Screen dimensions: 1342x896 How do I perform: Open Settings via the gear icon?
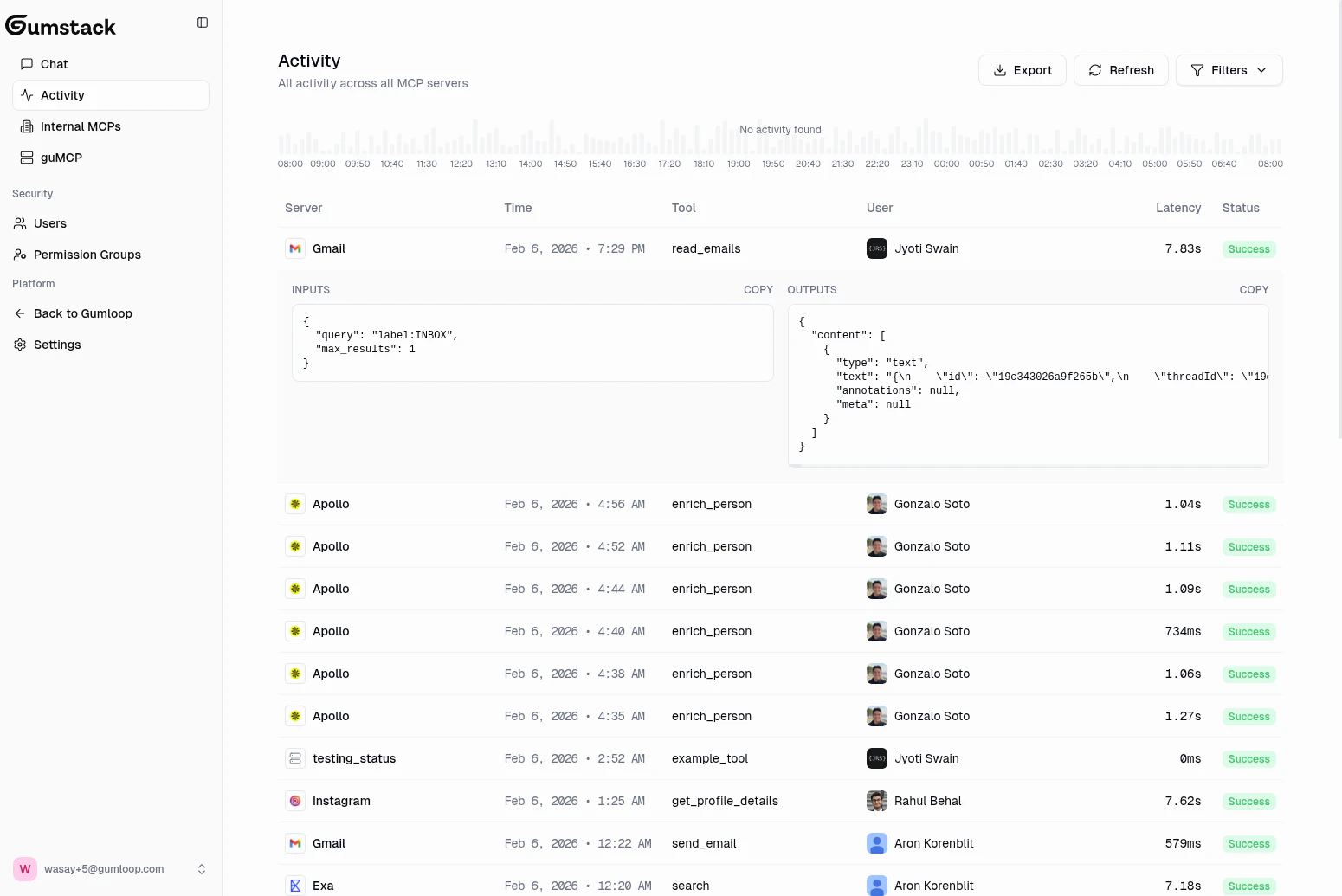[19, 345]
